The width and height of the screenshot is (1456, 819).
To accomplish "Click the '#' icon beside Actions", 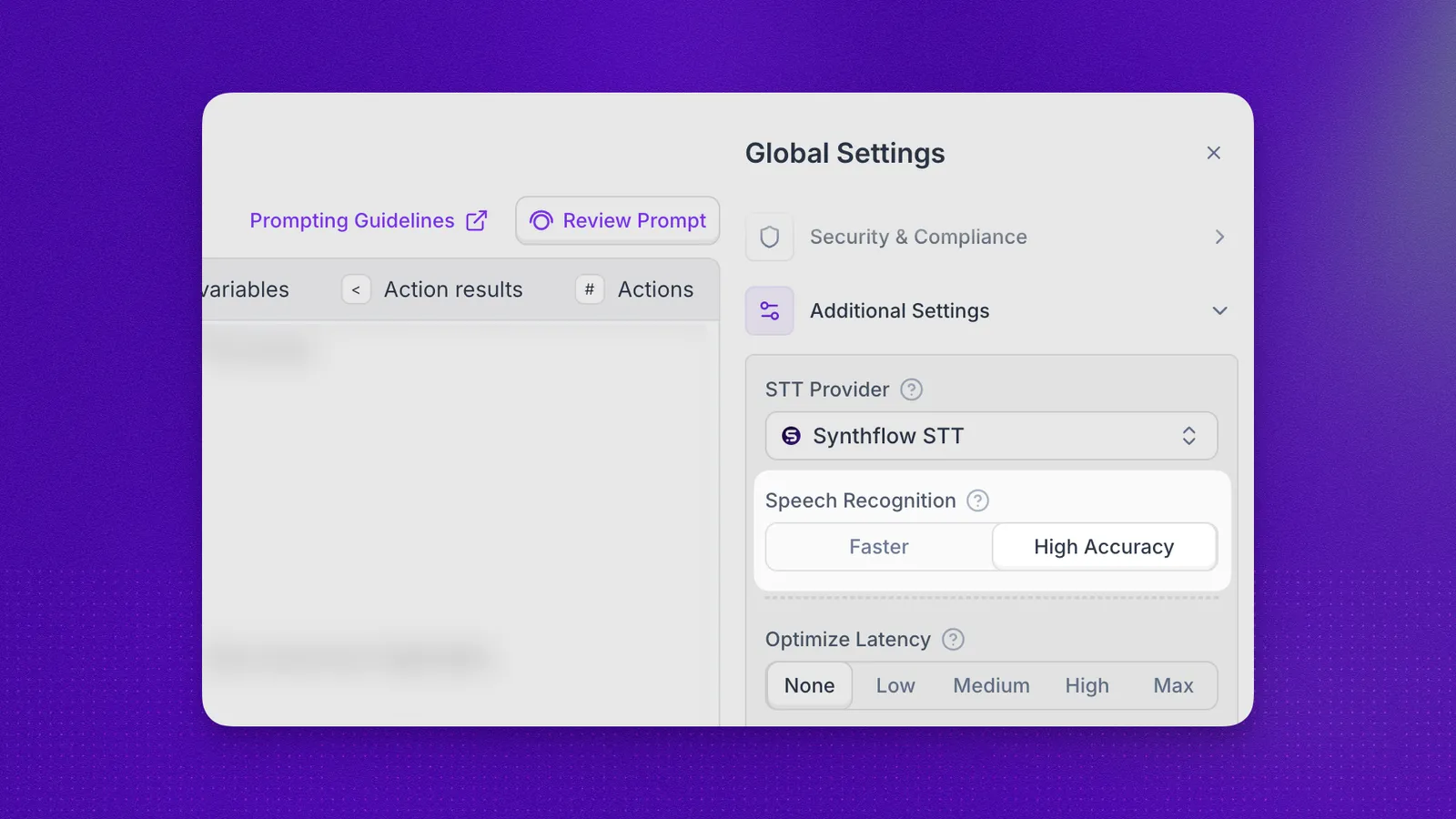I will pos(590,289).
